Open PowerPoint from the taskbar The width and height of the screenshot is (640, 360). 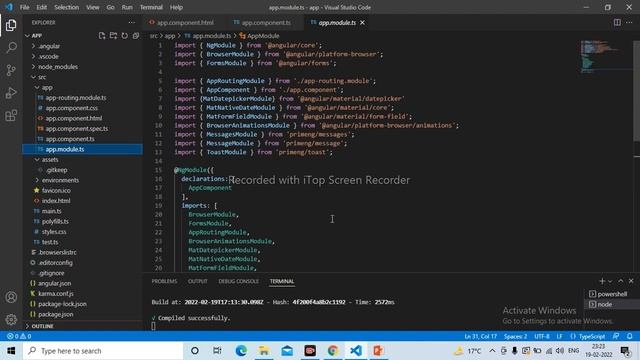[x=378, y=351]
